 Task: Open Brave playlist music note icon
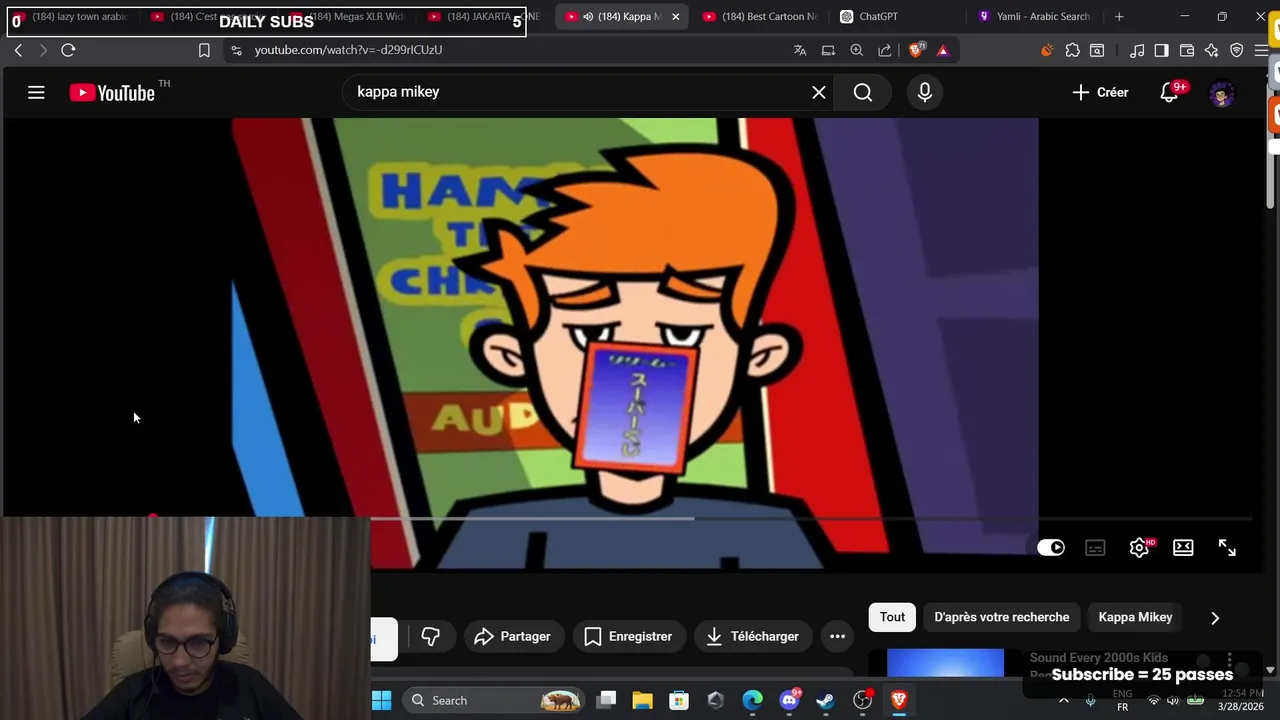coord(1138,50)
